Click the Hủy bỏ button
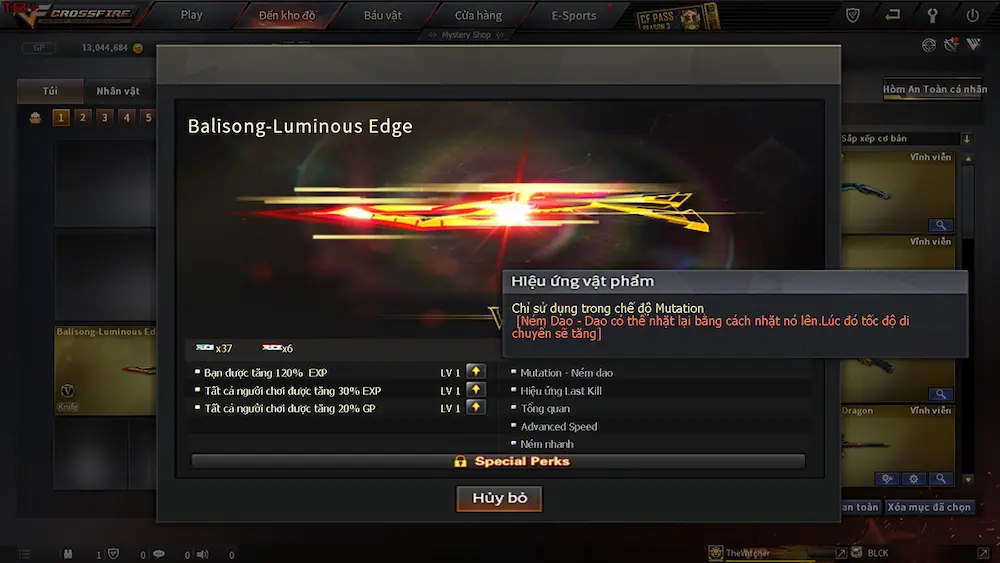 (x=499, y=498)
